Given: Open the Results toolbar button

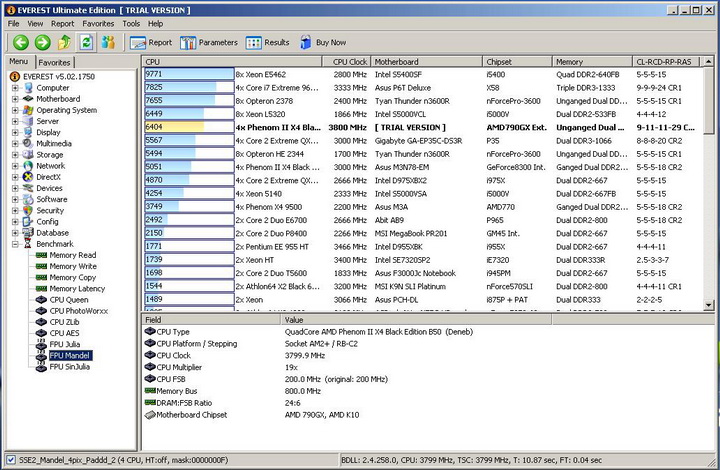Looking at the screenshot, I should click(268, 43).
